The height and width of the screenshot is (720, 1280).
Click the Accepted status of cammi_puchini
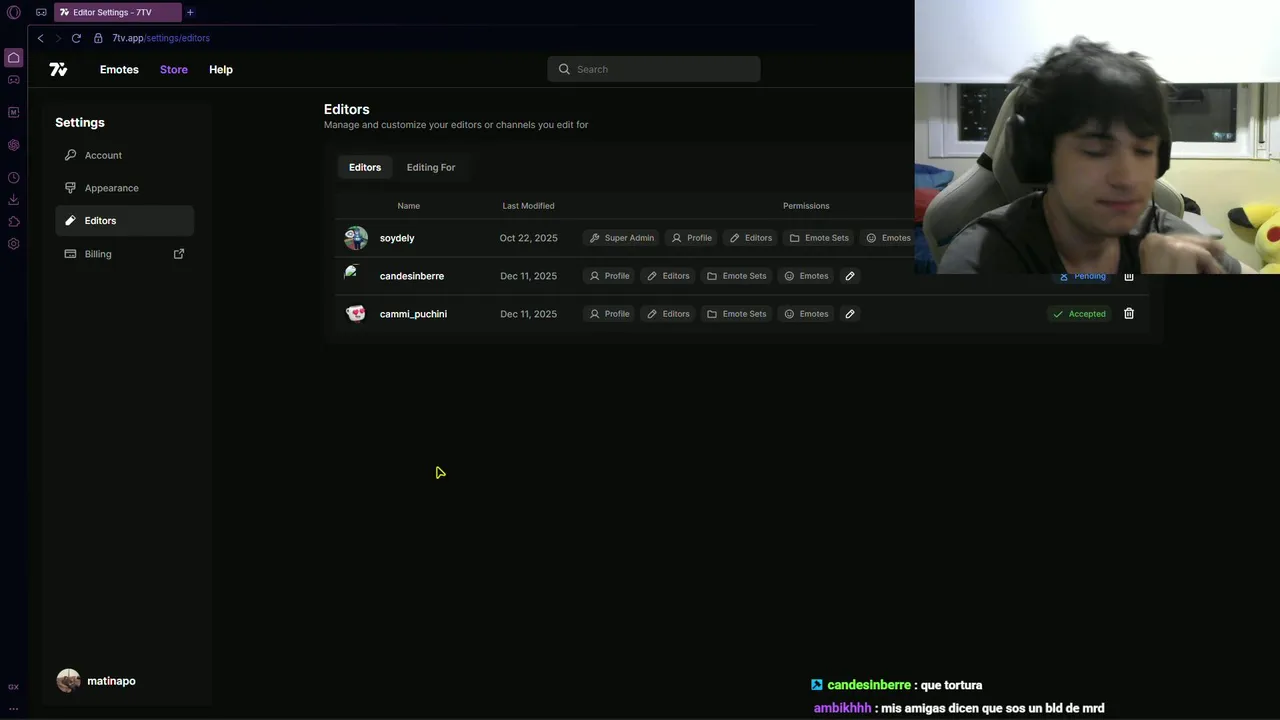tap(1079, 314)
